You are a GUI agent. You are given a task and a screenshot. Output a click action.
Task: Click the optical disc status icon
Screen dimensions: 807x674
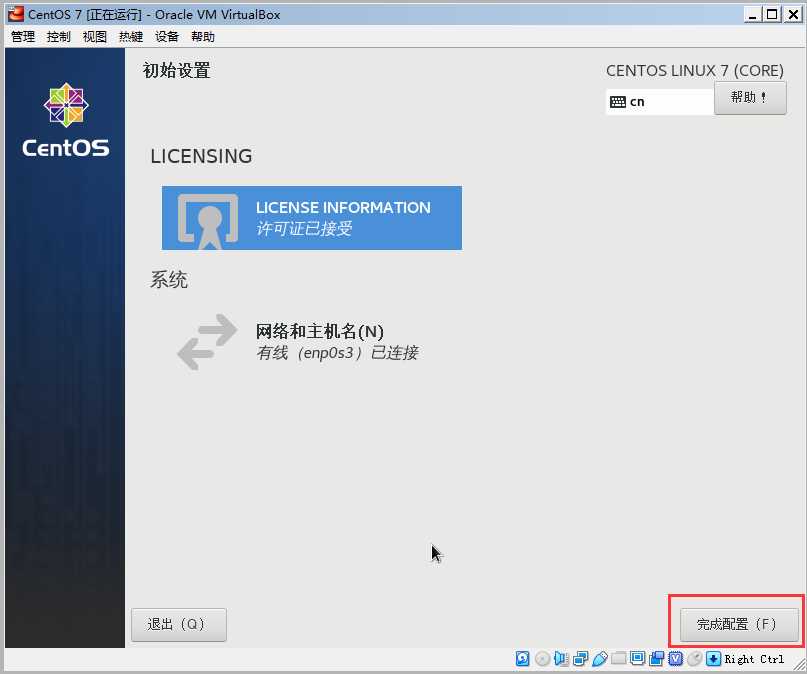(x=542, y=659)
